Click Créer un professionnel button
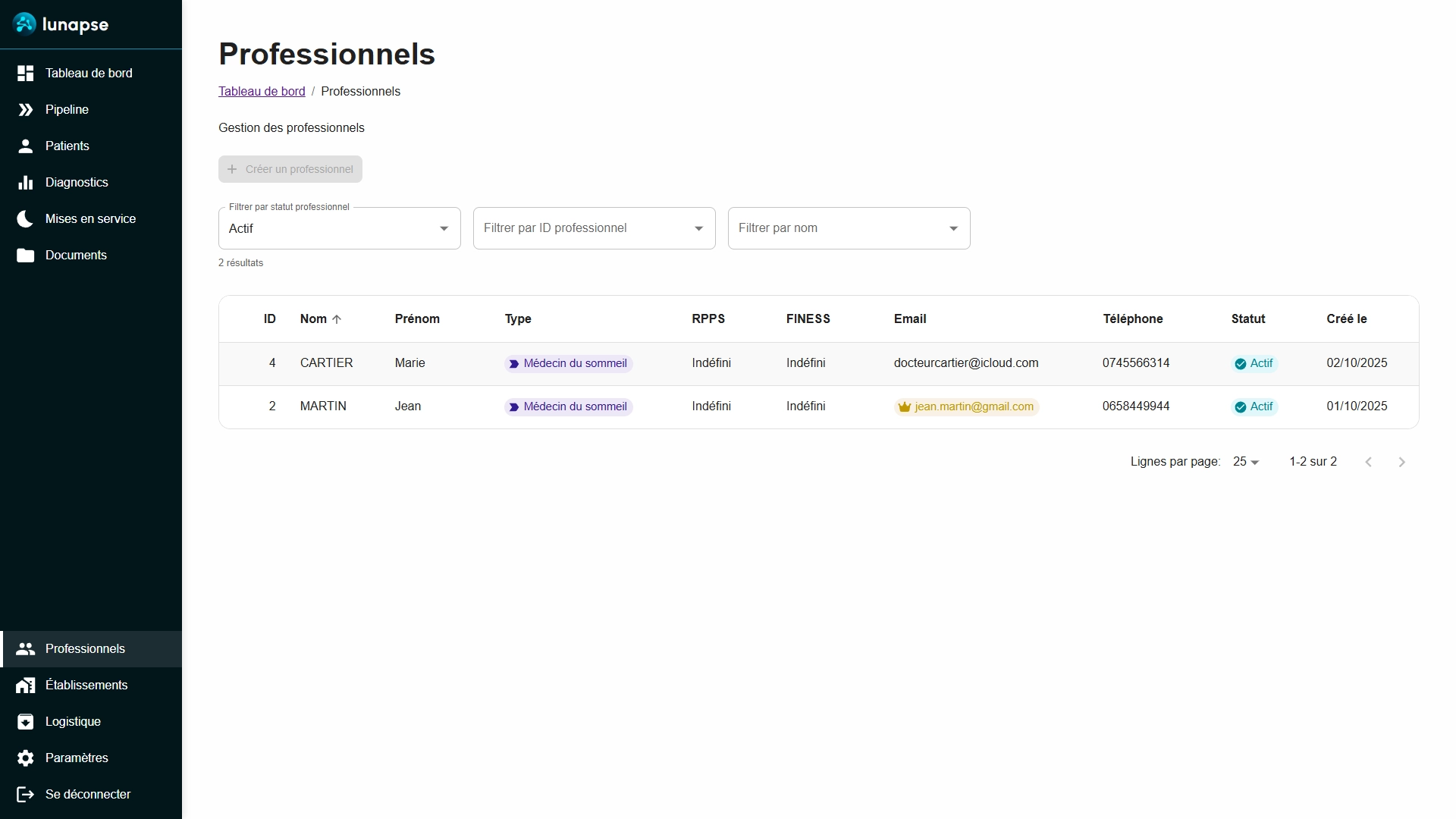This screenshot has width=1456, height=819. (290, 168)
